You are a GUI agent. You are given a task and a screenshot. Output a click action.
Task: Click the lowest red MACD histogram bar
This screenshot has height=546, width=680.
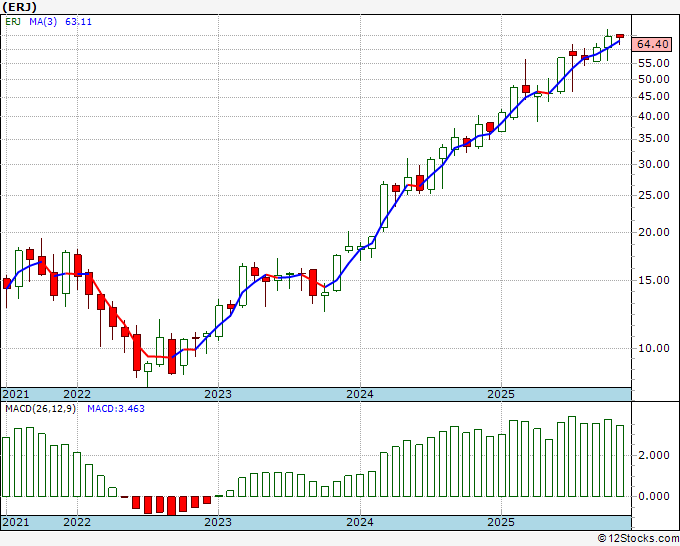tap(172, 505)
